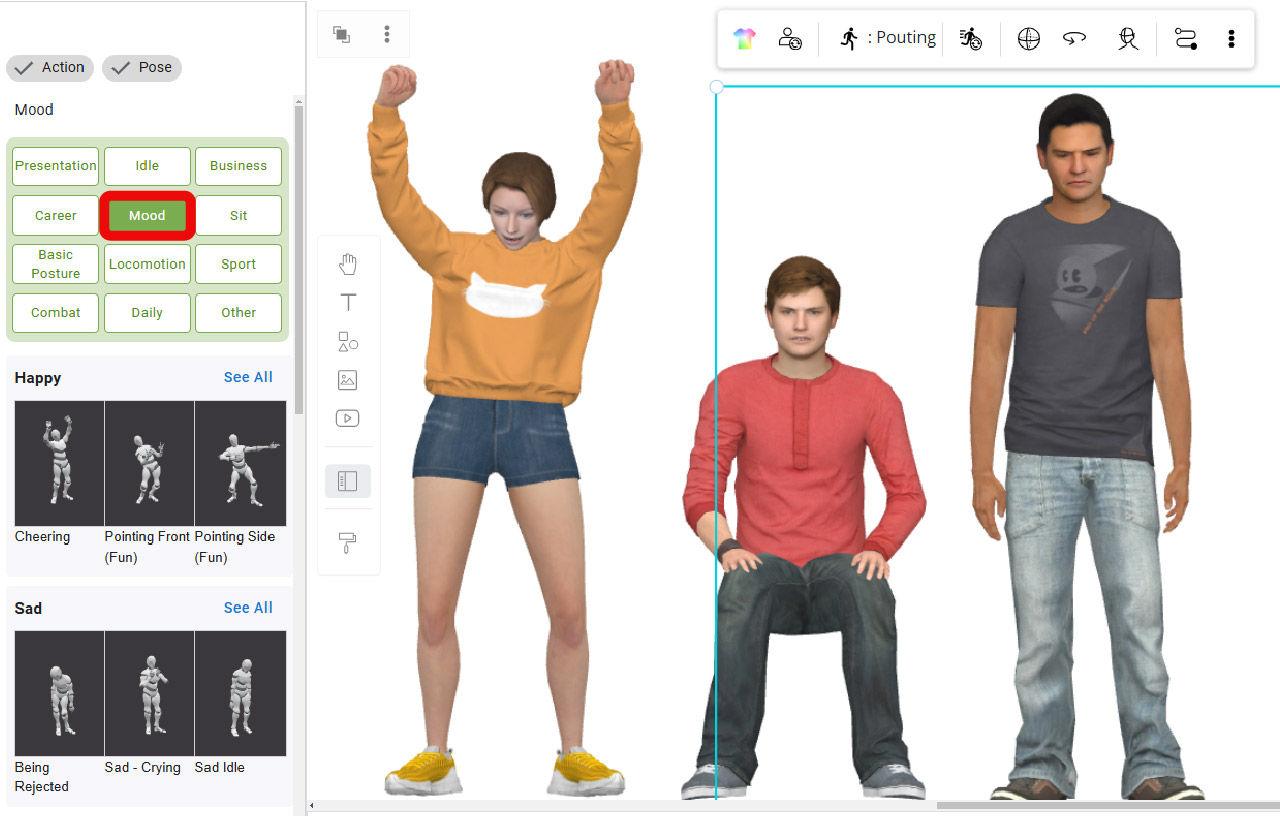Click the face expression editor icon
Image resolution: width=1280 pixels, height=816 pixels.
click(x=1127, y=40)
